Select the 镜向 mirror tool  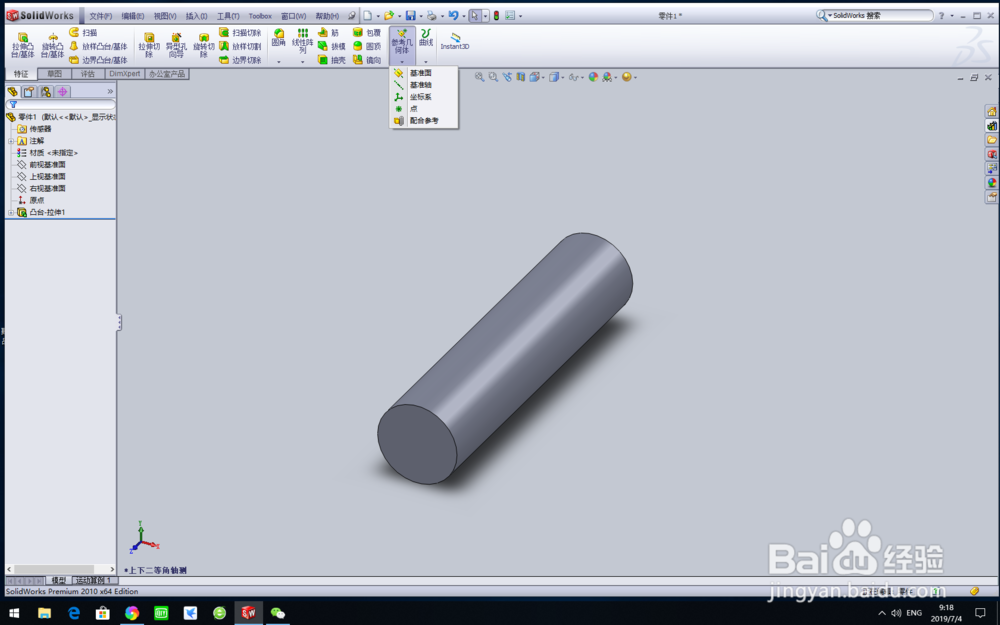pos(367,60)
